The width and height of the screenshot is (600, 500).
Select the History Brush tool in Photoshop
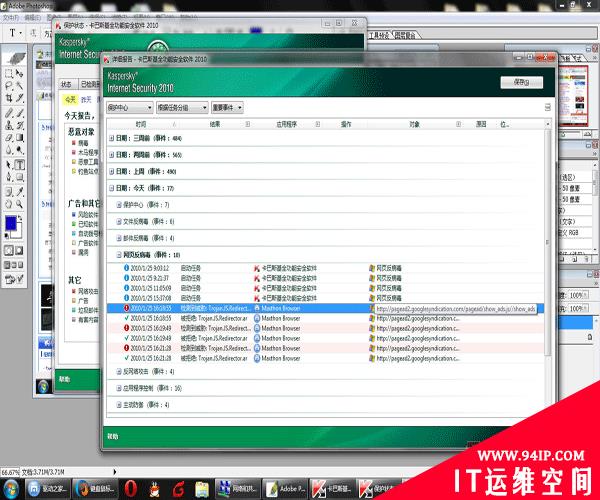click(20, 125)
